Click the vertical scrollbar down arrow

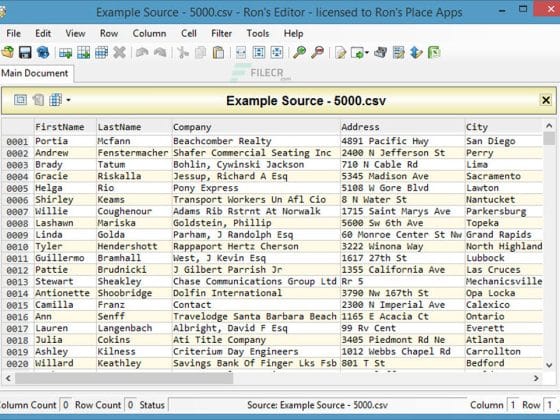click(x=549, y=365)
